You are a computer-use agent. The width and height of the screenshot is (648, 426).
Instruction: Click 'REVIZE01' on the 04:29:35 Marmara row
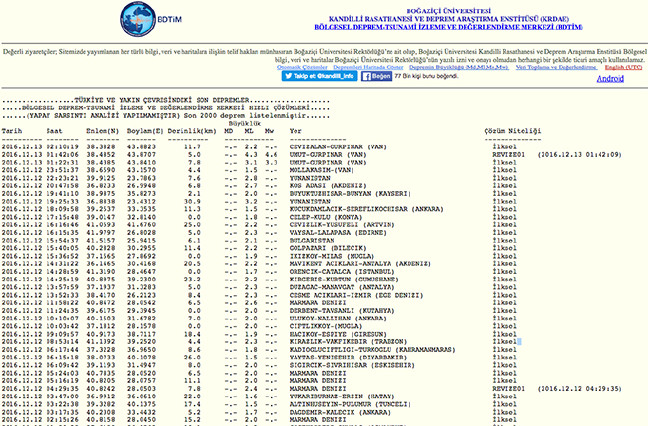pyautogui.click(x=508, y=389)
